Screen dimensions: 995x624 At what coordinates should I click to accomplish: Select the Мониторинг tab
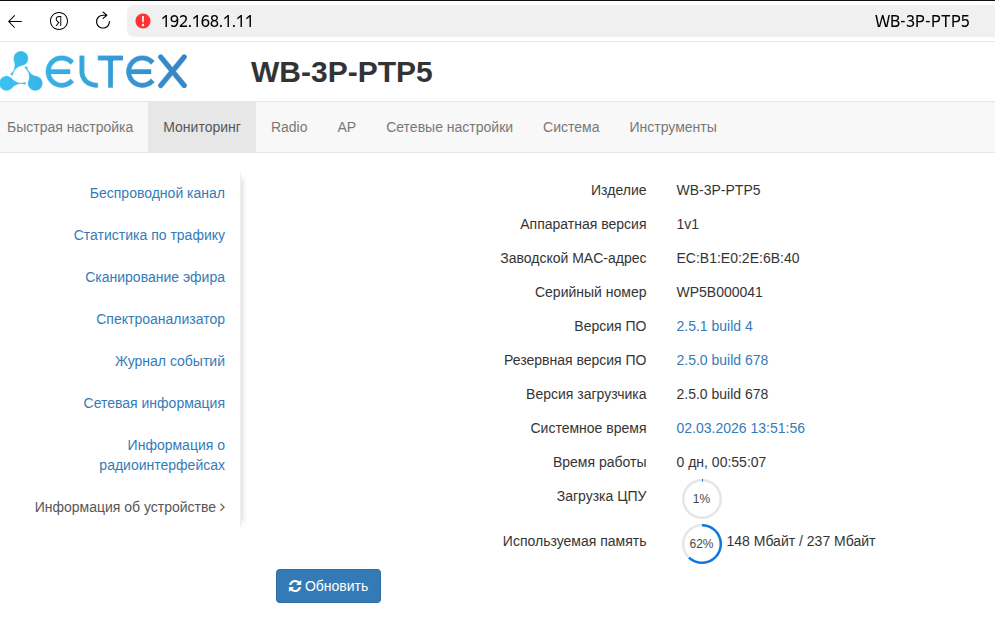tap(202, 127)
